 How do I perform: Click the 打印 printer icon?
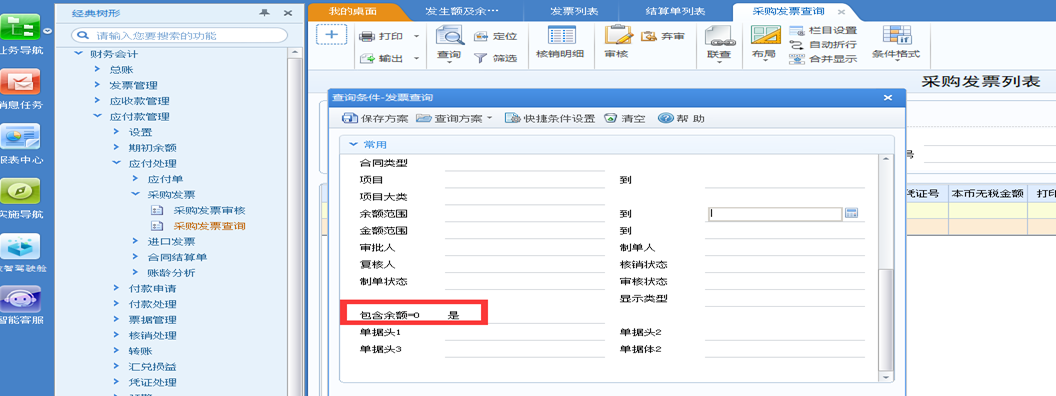(367, 36)
